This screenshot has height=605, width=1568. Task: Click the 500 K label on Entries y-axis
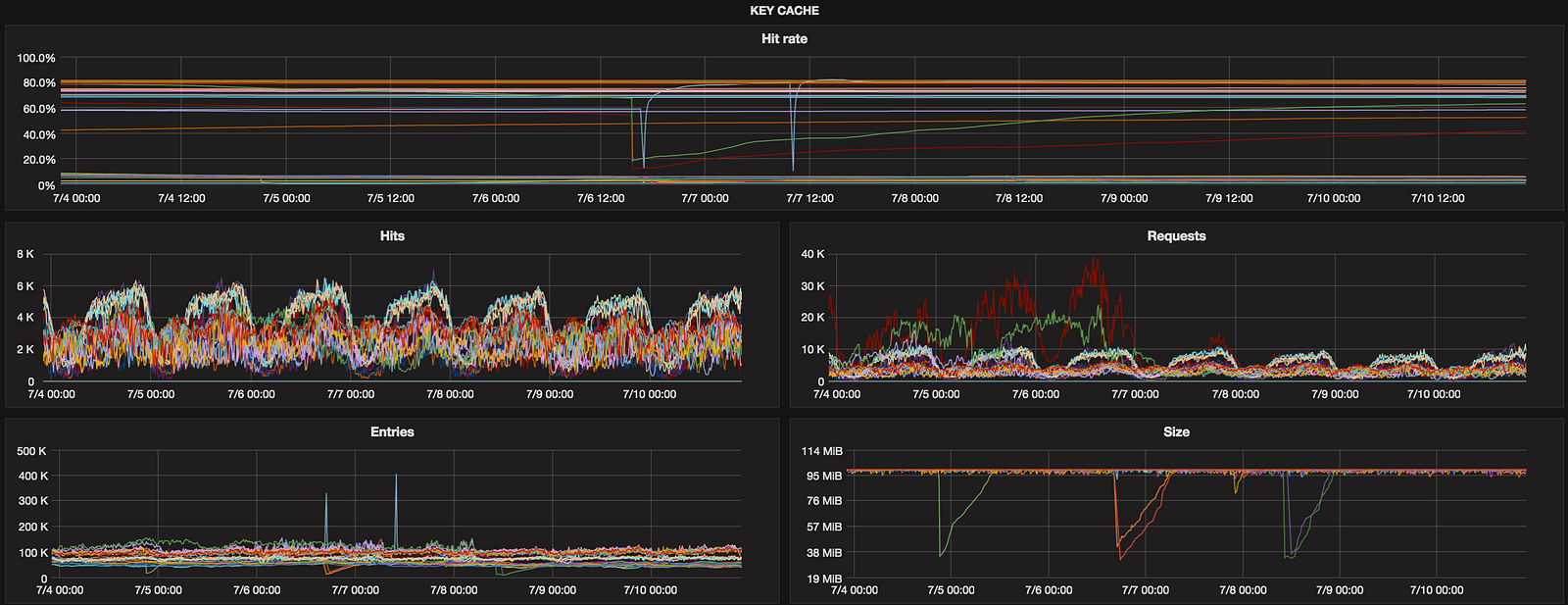click(x=32, y=452)
